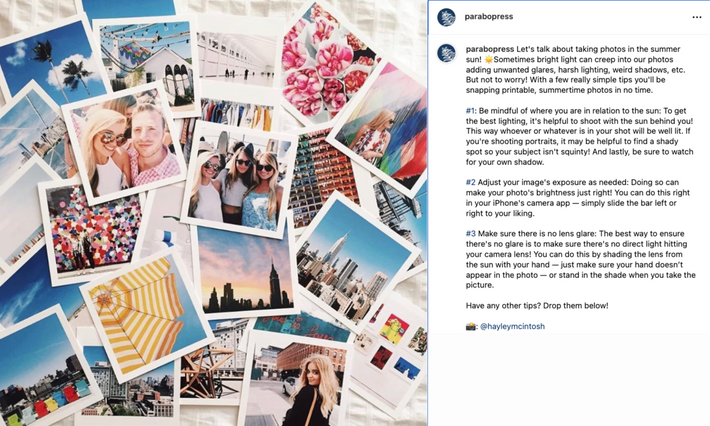Click the parabopress avatar beside the caption
This screenshot has width=710, height=426.
tap(446, 53)
